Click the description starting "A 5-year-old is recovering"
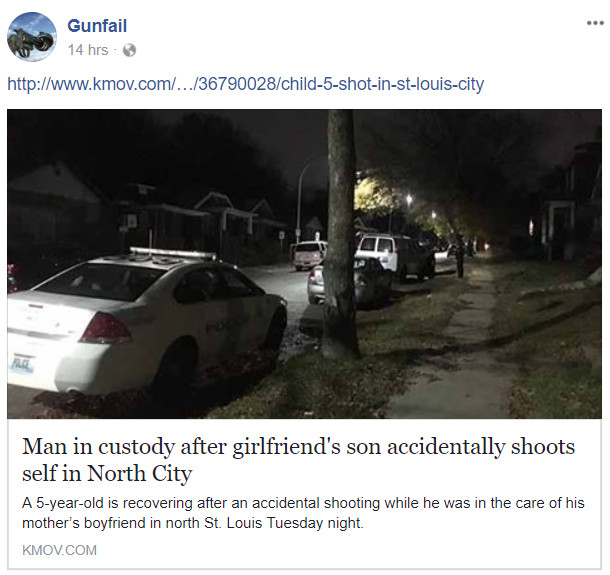Image resolution: width=610 pixels, height=575 pixels. click(303, 513)
